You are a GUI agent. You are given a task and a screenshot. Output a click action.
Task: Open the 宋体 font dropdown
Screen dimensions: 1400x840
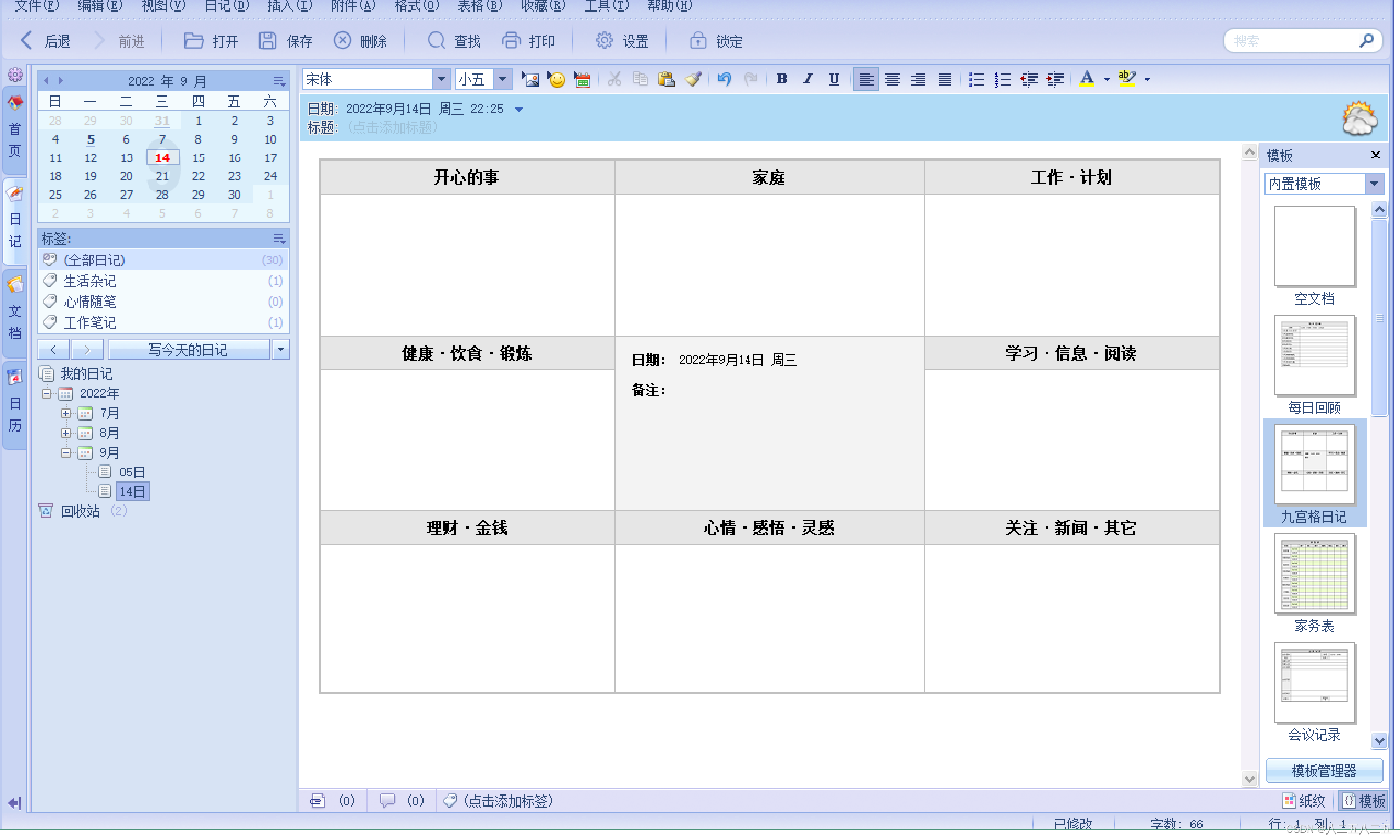441,80
